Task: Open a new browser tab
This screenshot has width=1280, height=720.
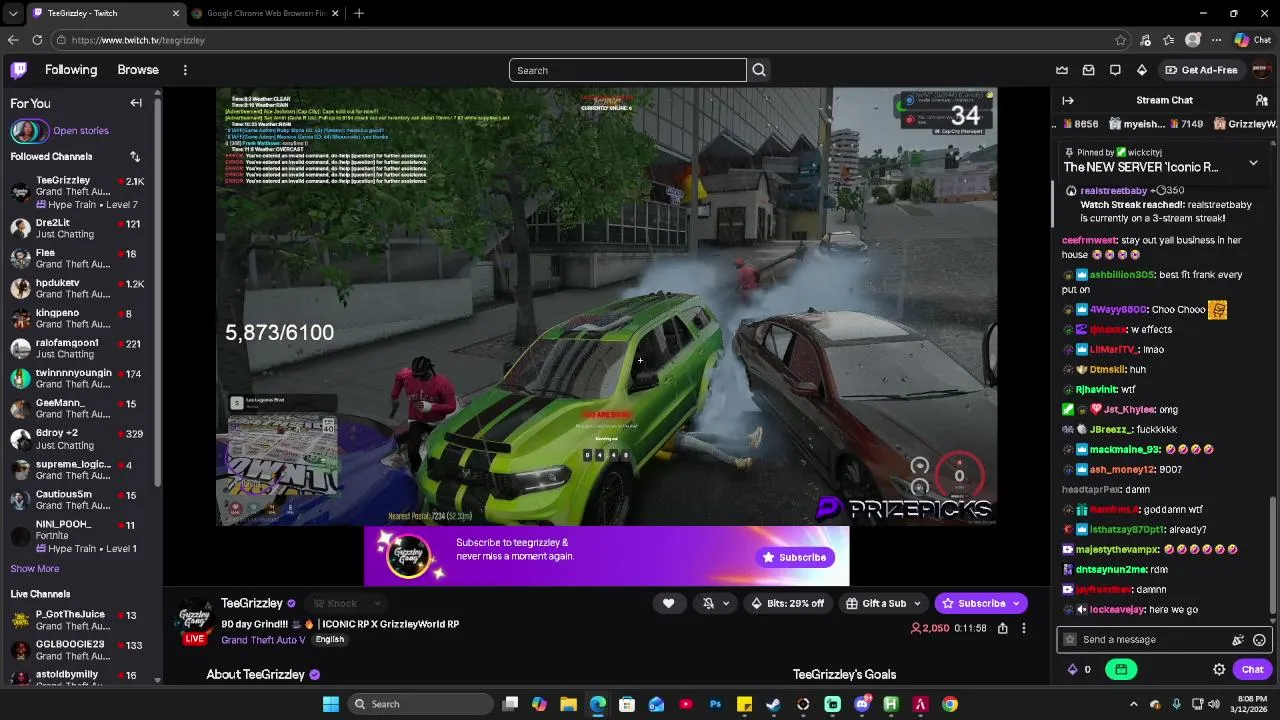Action: point(359,13)
